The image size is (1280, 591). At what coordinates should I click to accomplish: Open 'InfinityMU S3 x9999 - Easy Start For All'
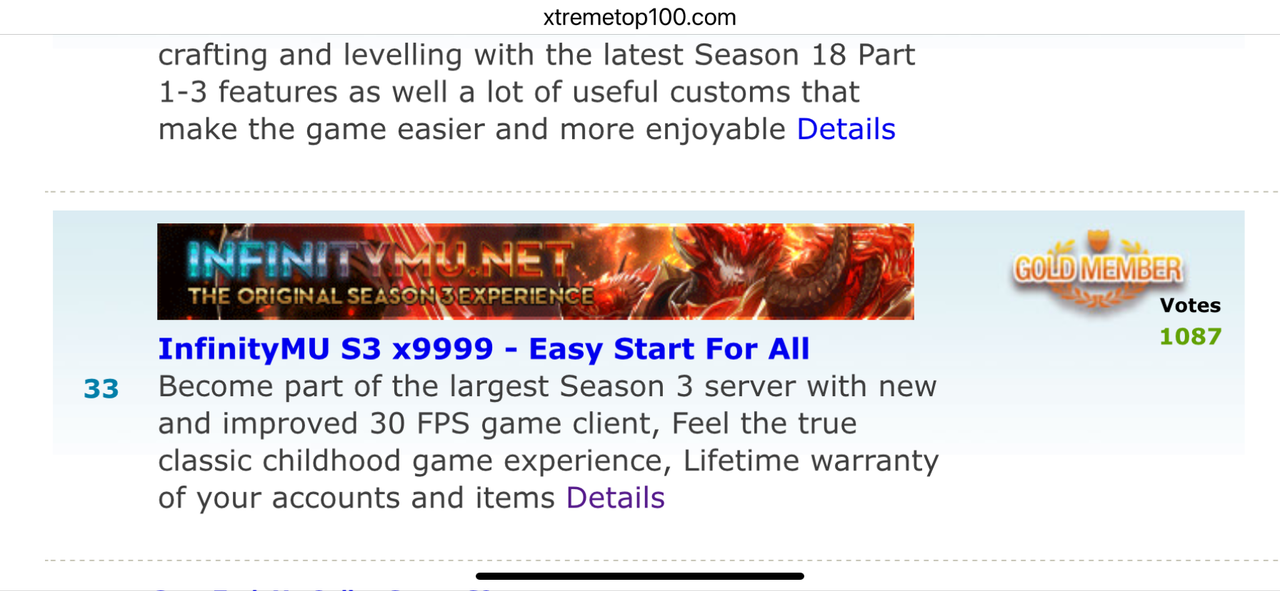click(484, 349)
